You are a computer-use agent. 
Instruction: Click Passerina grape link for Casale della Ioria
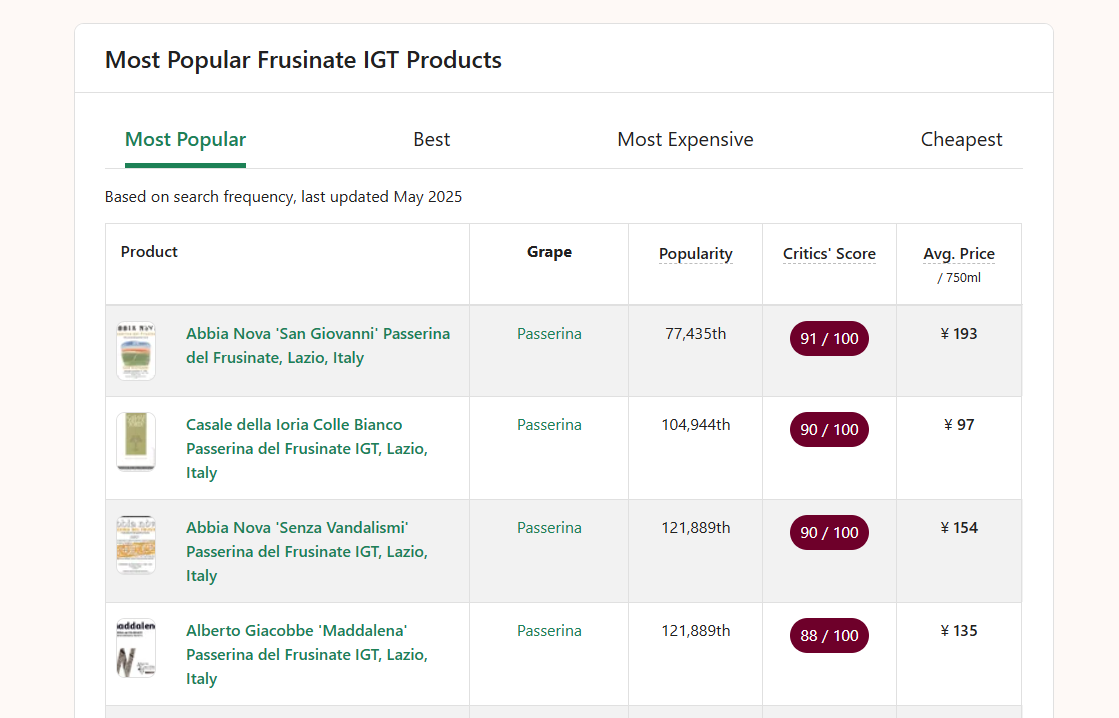(x=549, y=425)
